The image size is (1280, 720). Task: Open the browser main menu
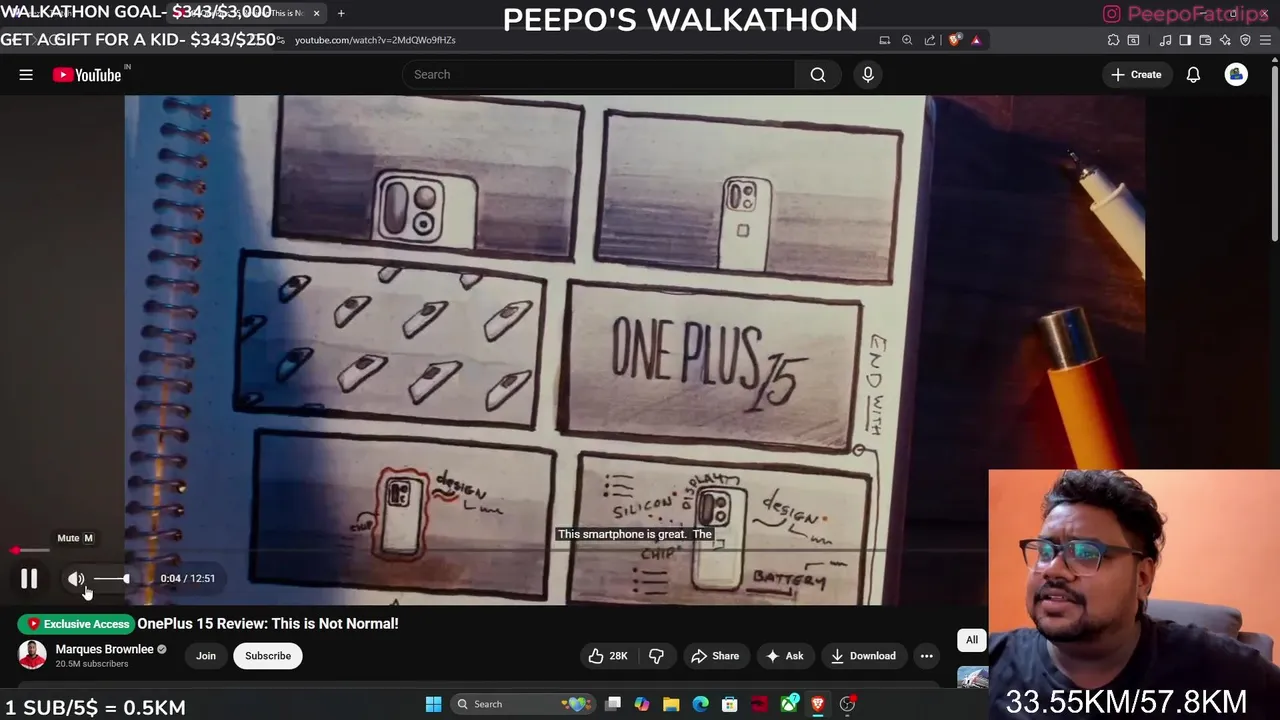click(x=1266, y=40)
